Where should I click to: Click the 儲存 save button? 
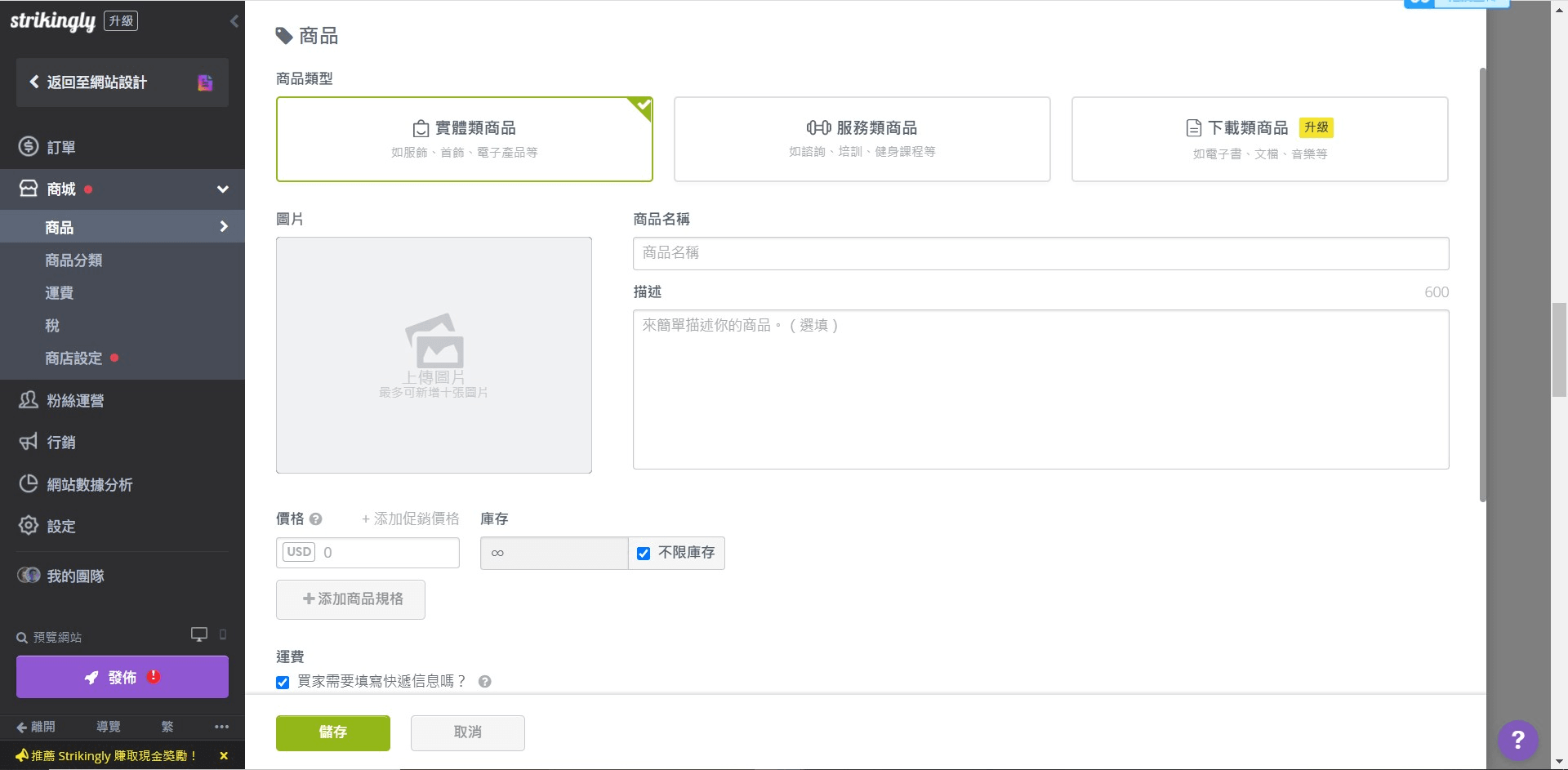pos(332,732)
